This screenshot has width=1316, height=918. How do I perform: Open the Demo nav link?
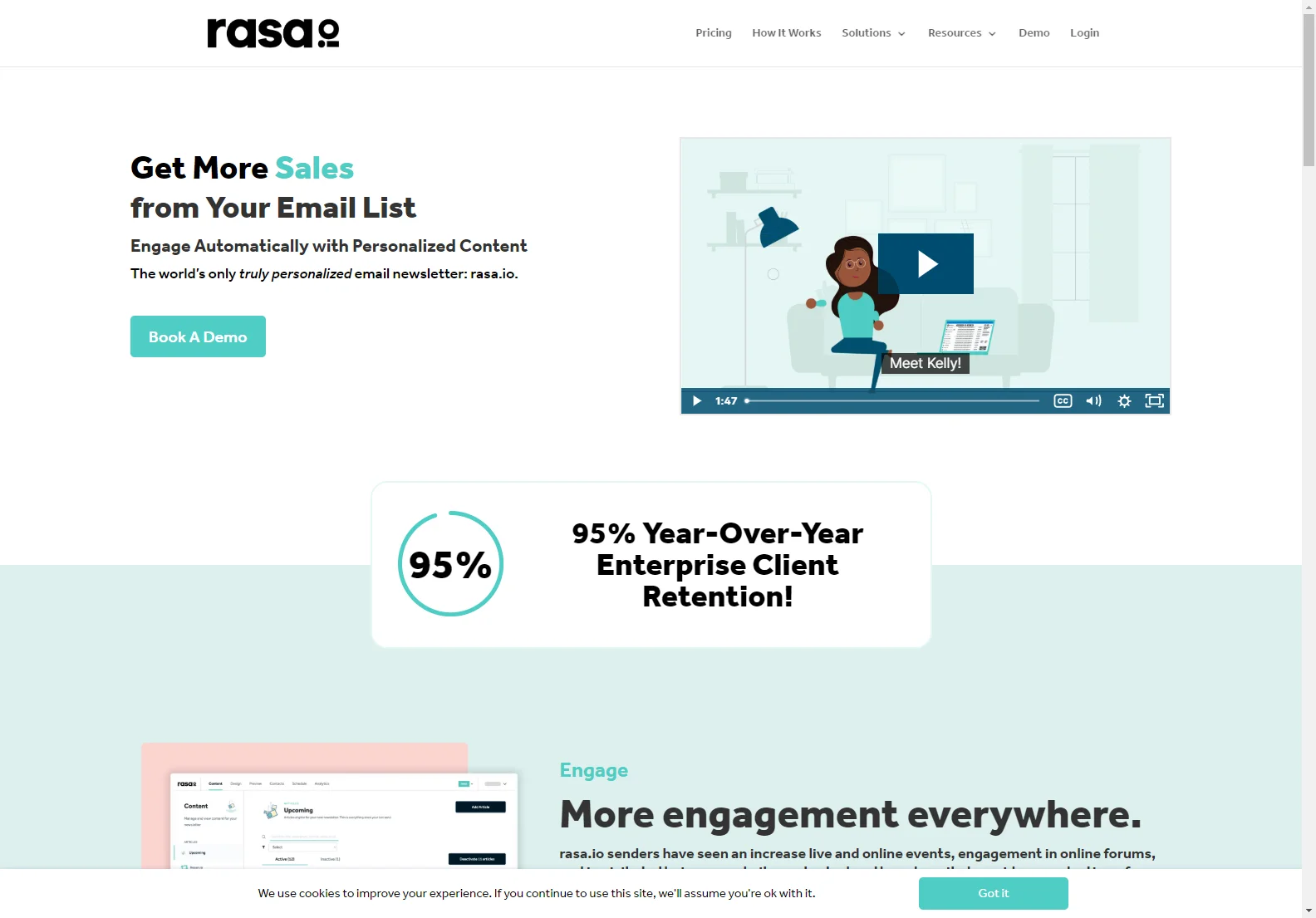1034,33
